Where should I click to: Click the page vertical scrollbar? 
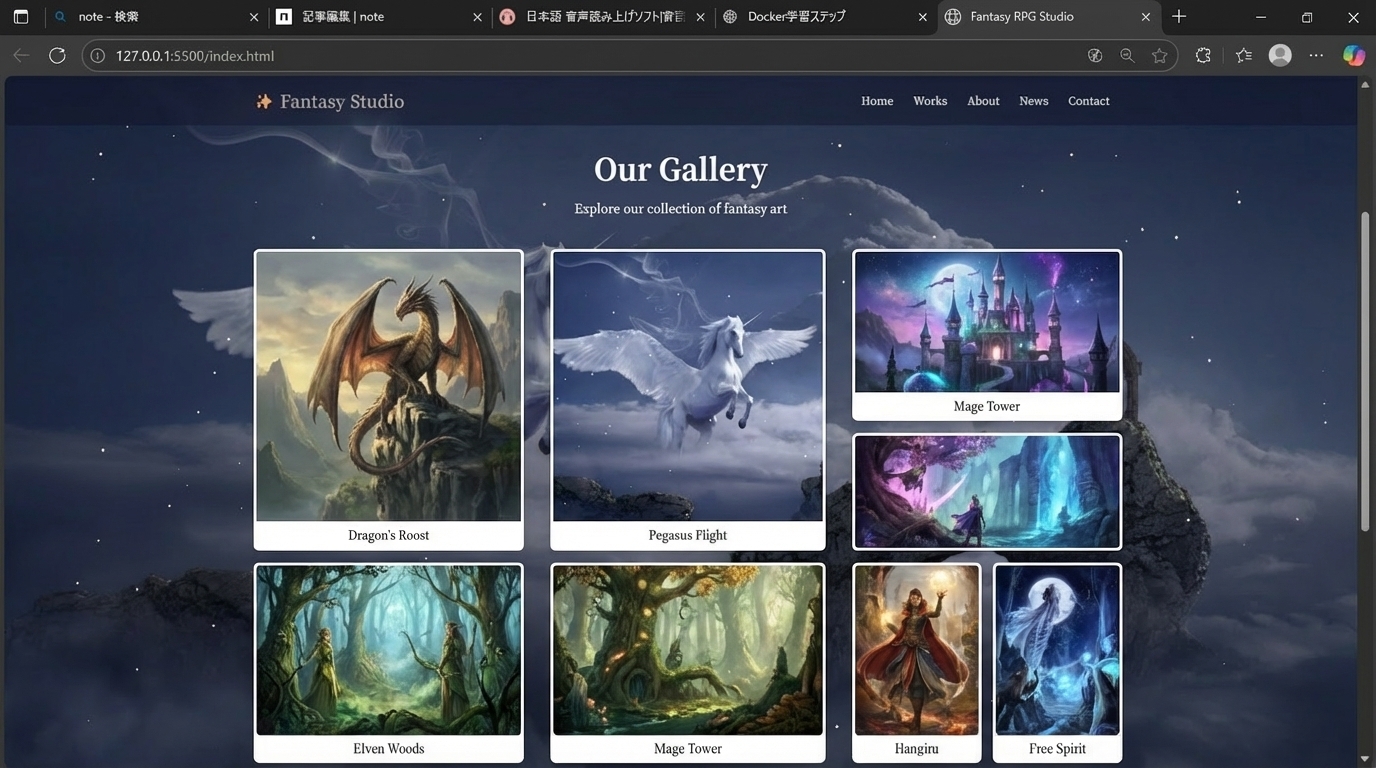pyautogui.click(x=1365, y=370)
